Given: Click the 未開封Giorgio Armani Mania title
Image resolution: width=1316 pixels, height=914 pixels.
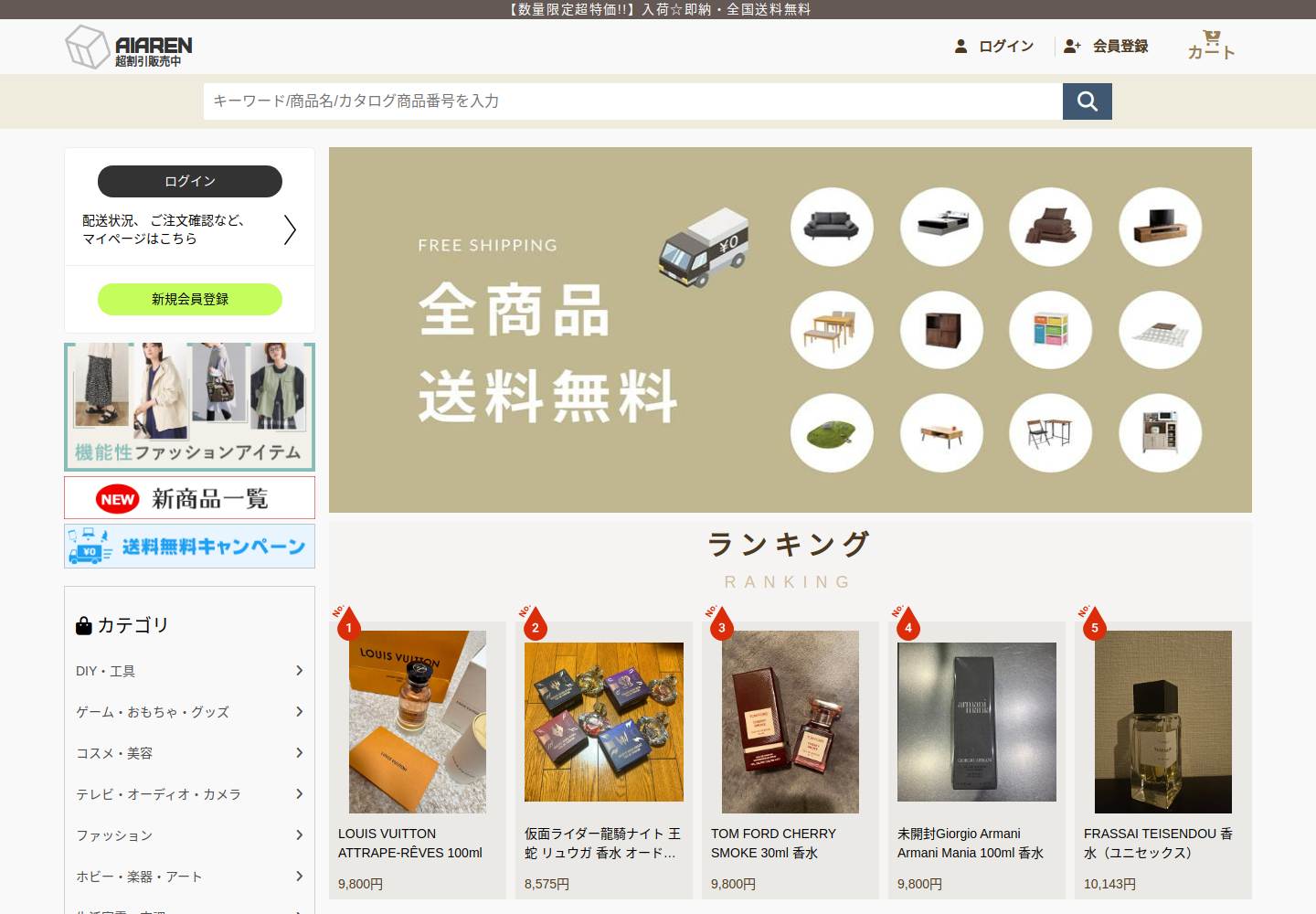Looking at the screenshot, I should 971,843.
